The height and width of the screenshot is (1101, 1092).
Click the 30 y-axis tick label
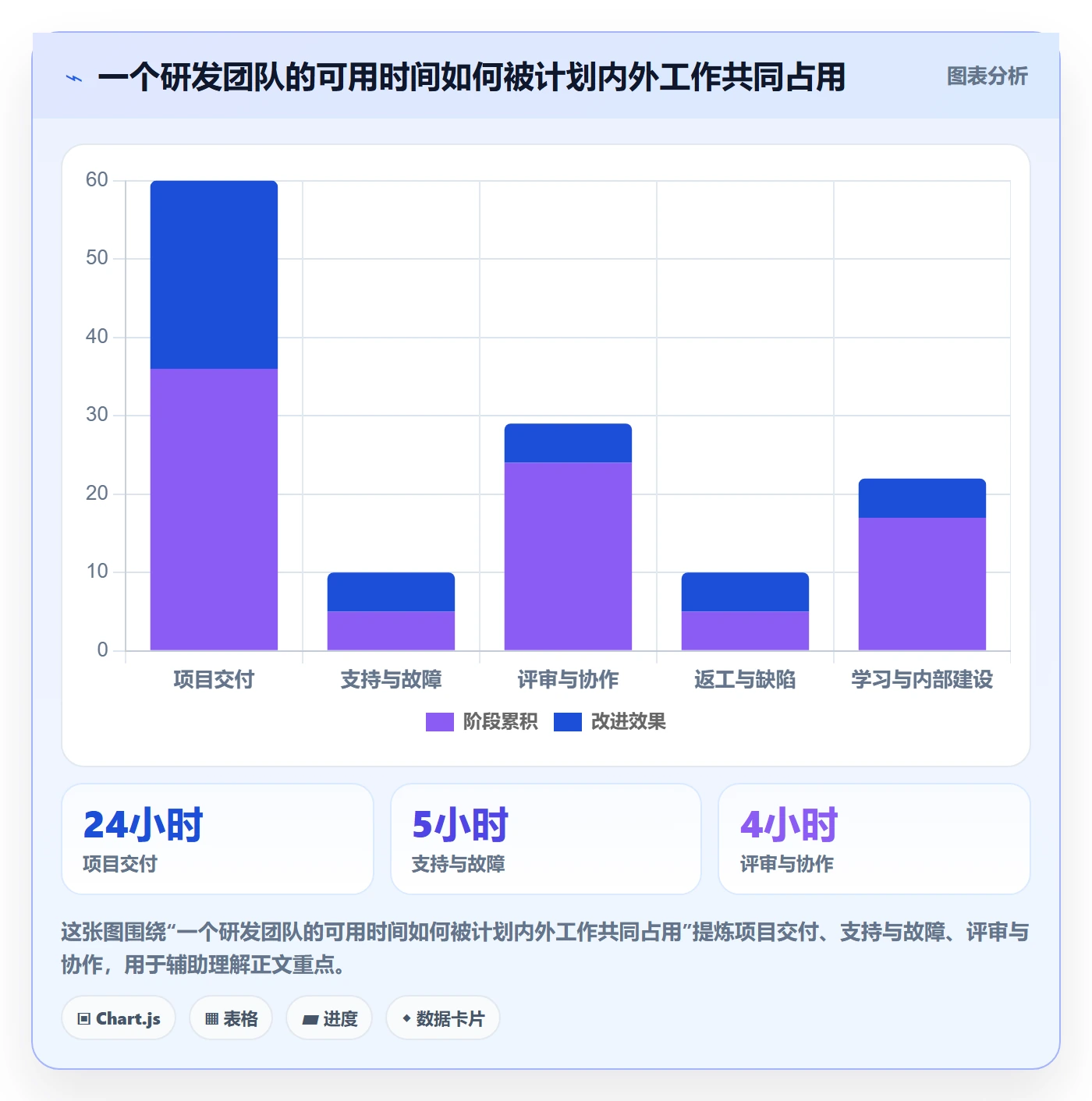(97, 415)
